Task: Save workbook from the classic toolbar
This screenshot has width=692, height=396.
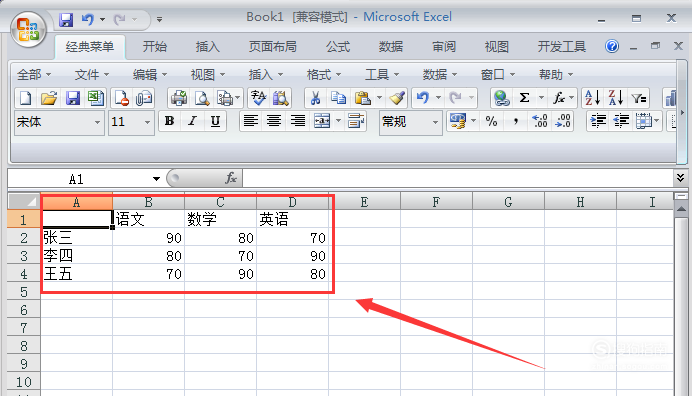Action: pyautogui.click(x=72, y=98)
